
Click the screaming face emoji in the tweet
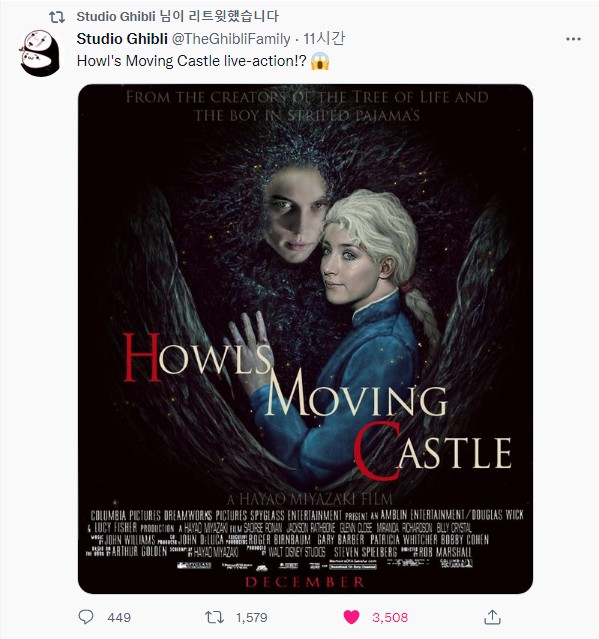[x=320, y=62]
